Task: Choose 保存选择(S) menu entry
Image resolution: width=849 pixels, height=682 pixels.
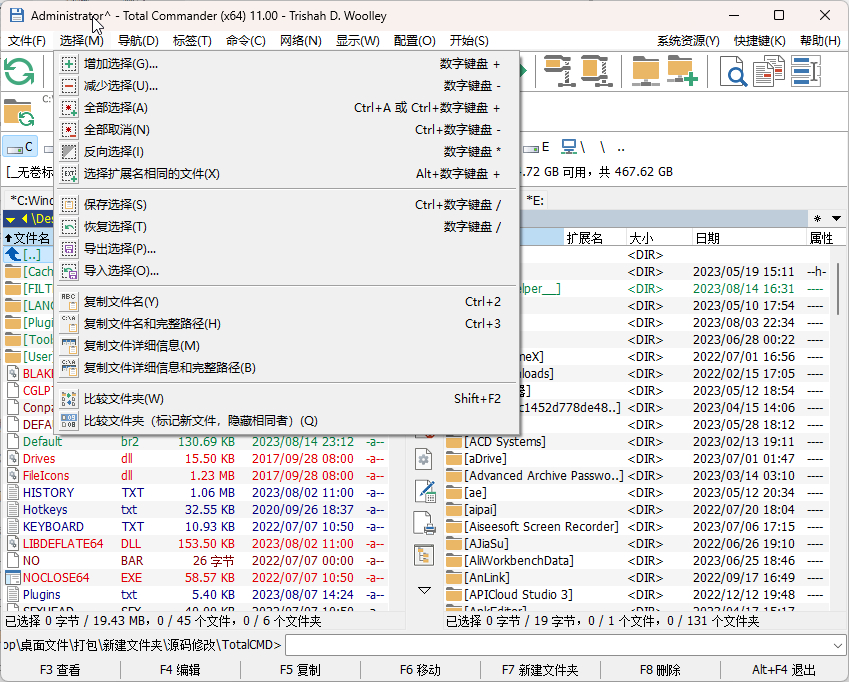Action: (x=287, y=205)
